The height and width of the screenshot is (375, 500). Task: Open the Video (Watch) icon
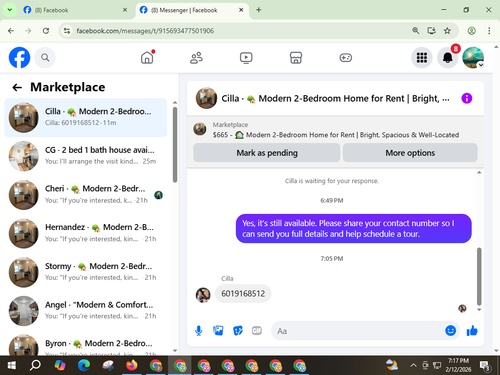tap(246, 58)
